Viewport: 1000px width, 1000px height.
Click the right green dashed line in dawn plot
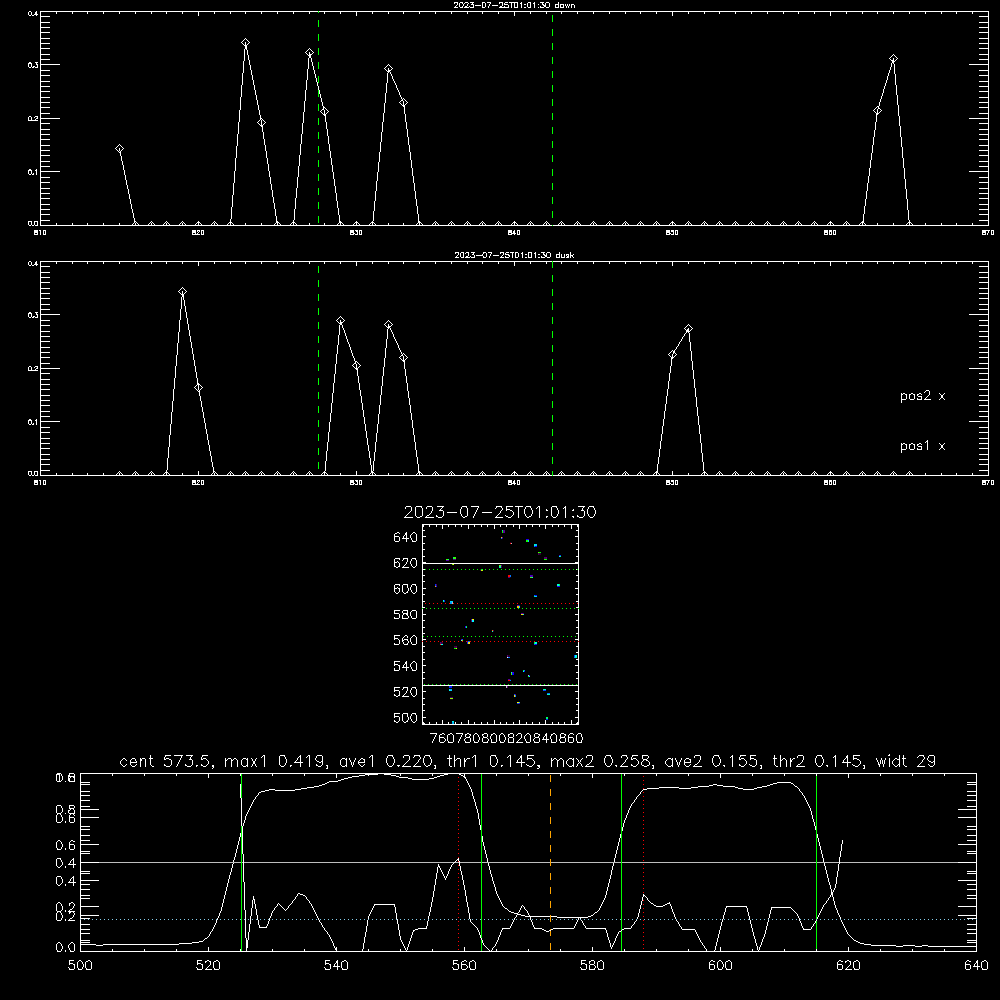click(x=552, y=118)
